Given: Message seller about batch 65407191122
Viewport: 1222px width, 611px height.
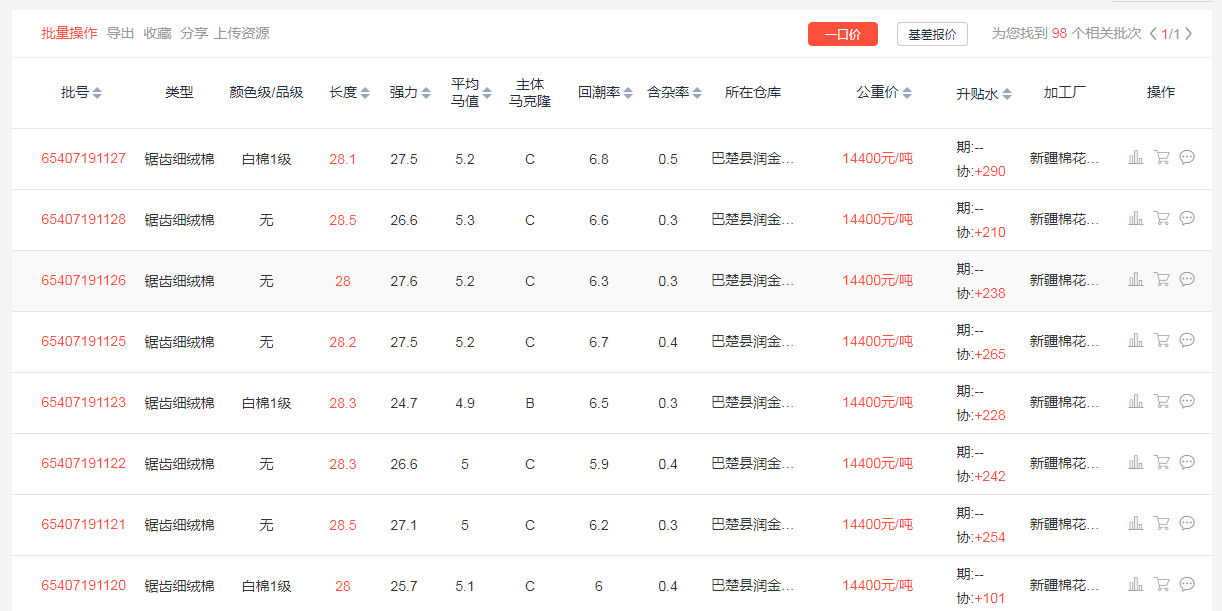Looking at the screenshot, I should pyautogui.click(x=1187, y=462).
